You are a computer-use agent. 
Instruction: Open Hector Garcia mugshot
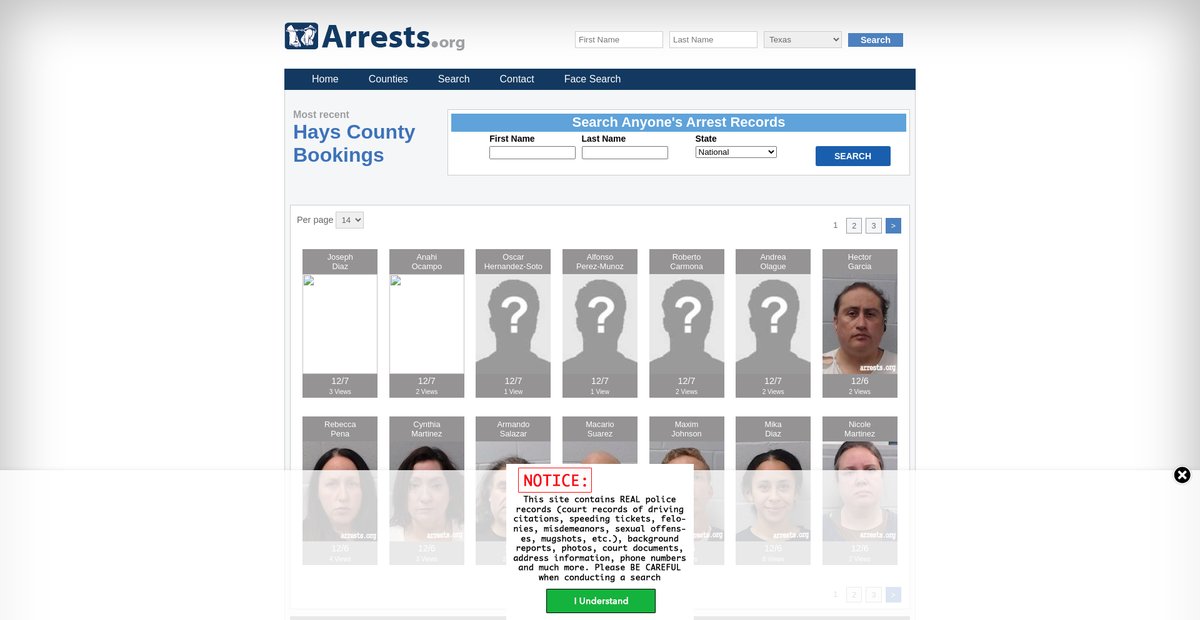click(860, 324)
